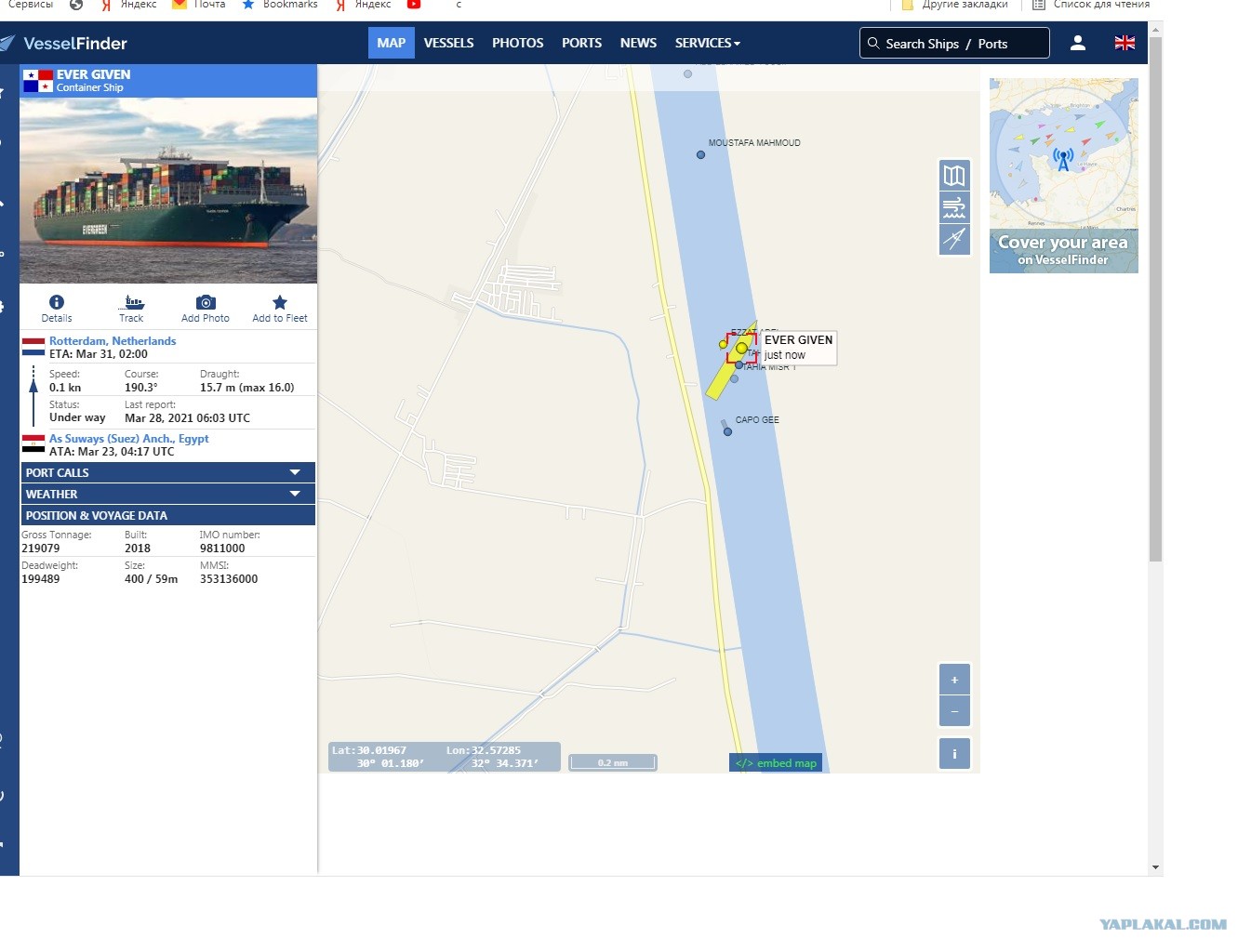Image resolution: width=1251 pixels, height=952 pixels.
Task: Expand the WEATHER section
Action: (168, 494)
